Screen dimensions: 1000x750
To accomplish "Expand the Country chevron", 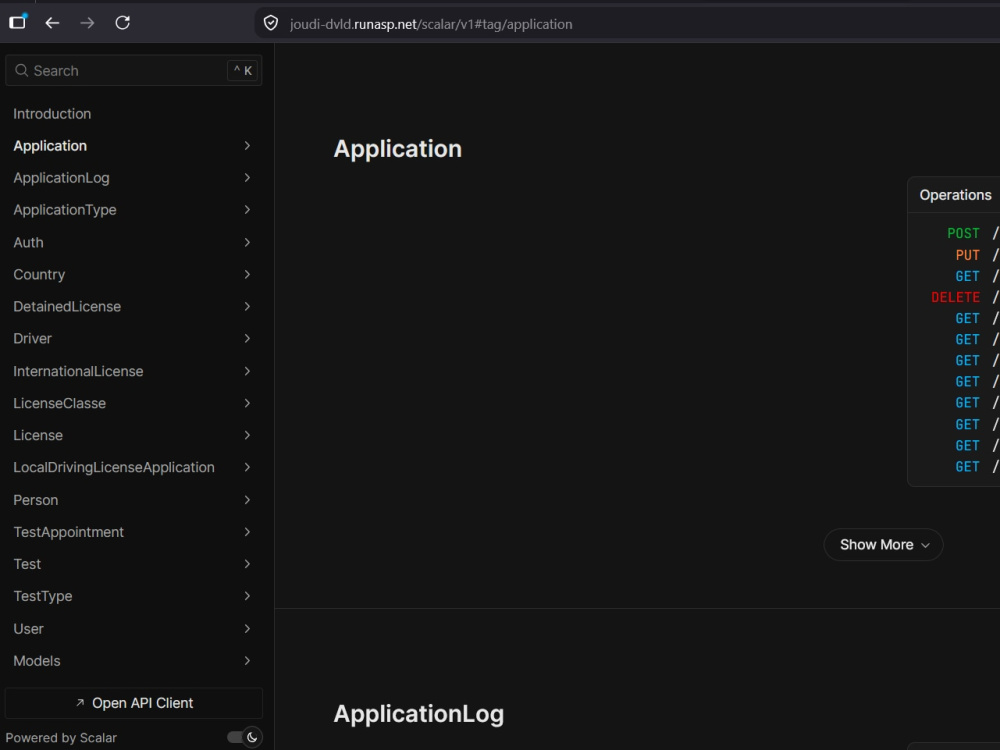I will click(247, 274).
